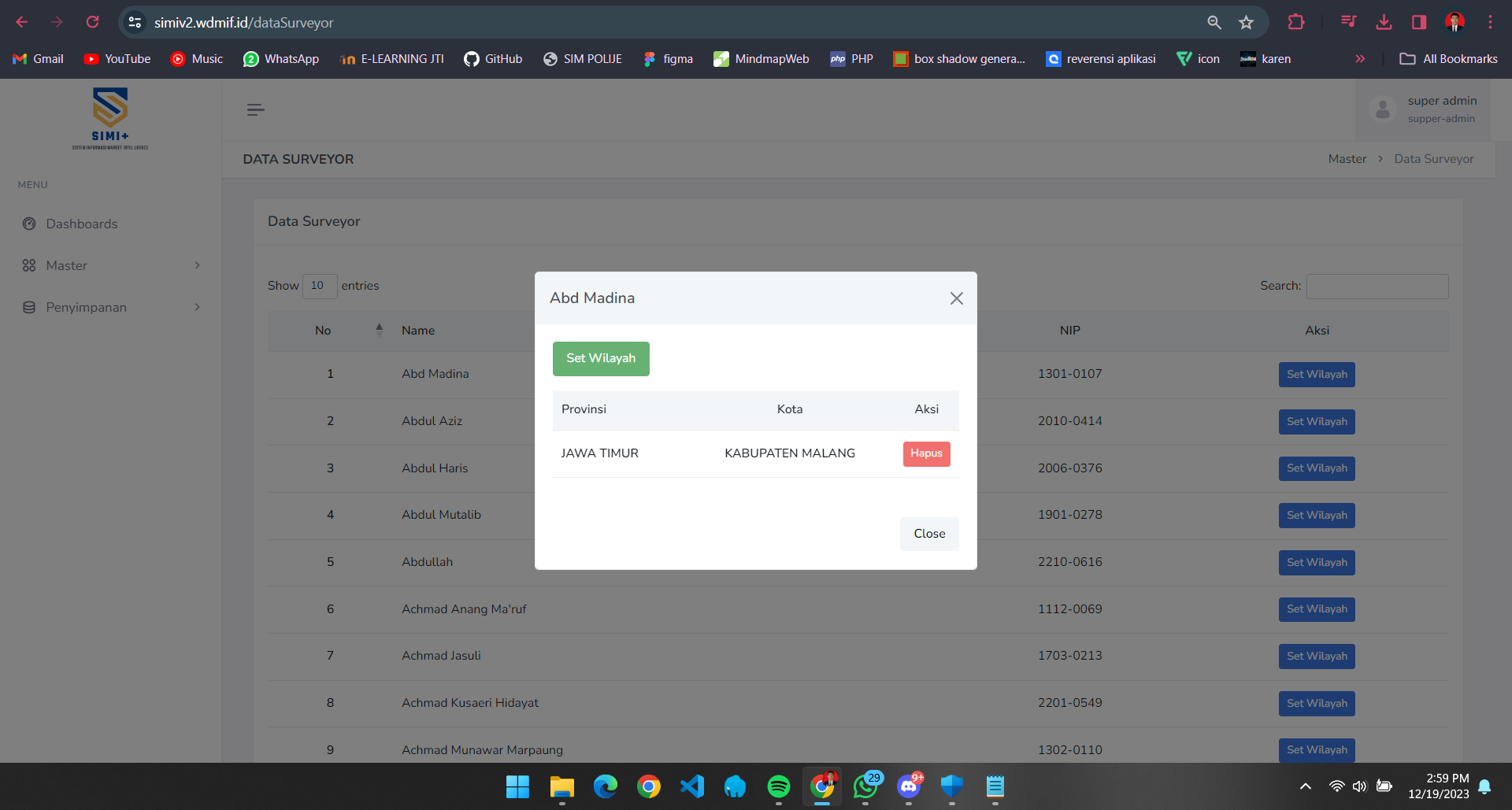Click the Search input field
This screenshot has width=1512, height=810.
(x=1377, y=287)
